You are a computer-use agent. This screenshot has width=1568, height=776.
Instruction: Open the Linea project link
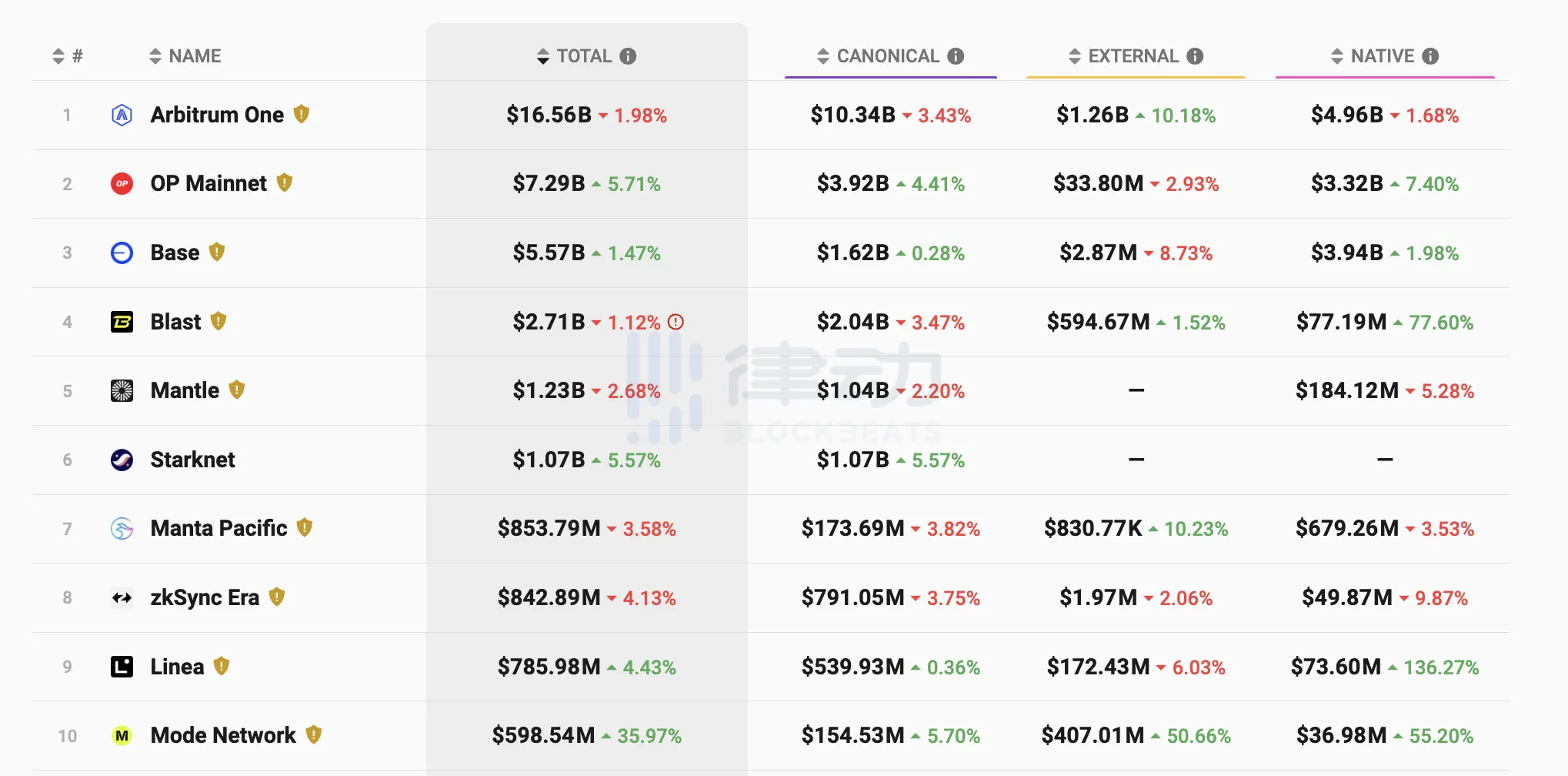point(177,667)
